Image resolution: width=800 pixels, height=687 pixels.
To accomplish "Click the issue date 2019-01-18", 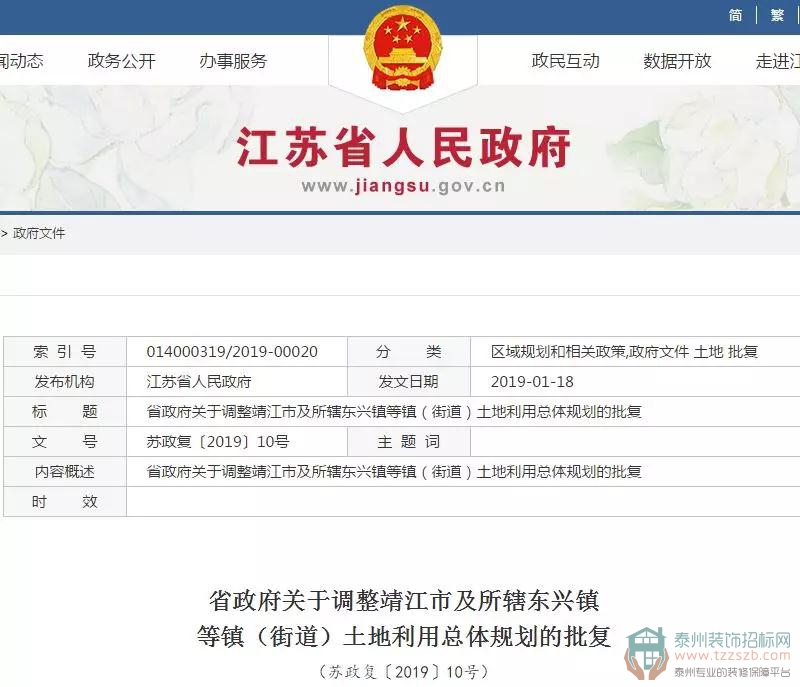I will 532,382.
